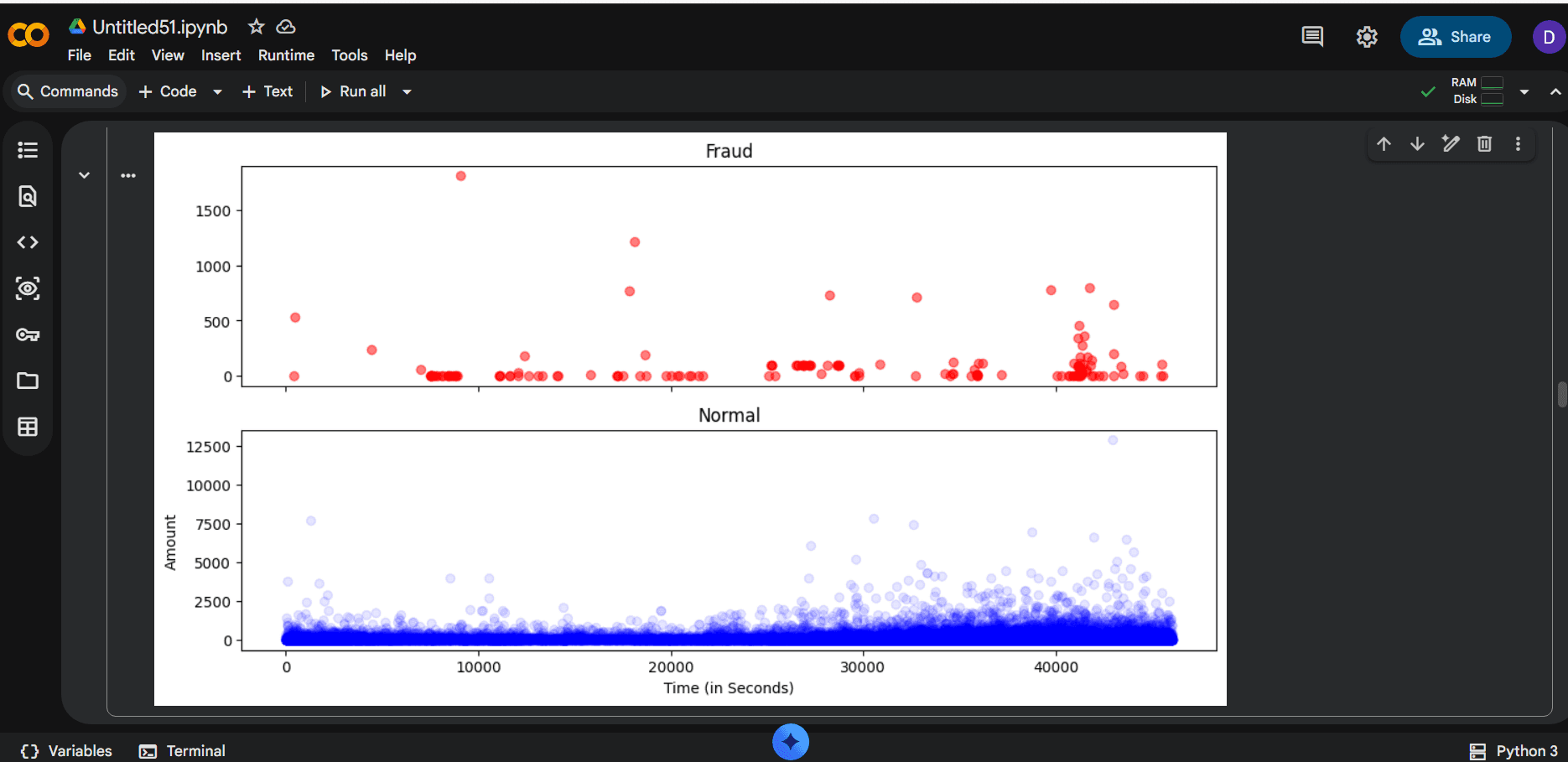Check the cloud save status icon
The width and height of the screenshot is (1568, 762).
click(286, 27)
